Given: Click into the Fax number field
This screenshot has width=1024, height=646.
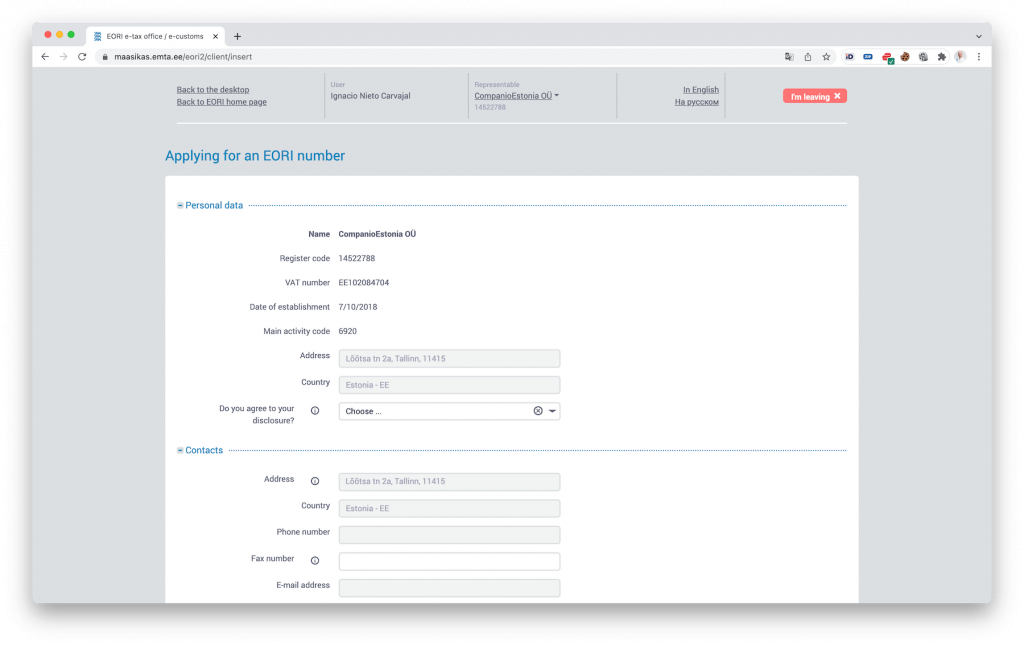Looking at the screenshot, I should (449, 561).
